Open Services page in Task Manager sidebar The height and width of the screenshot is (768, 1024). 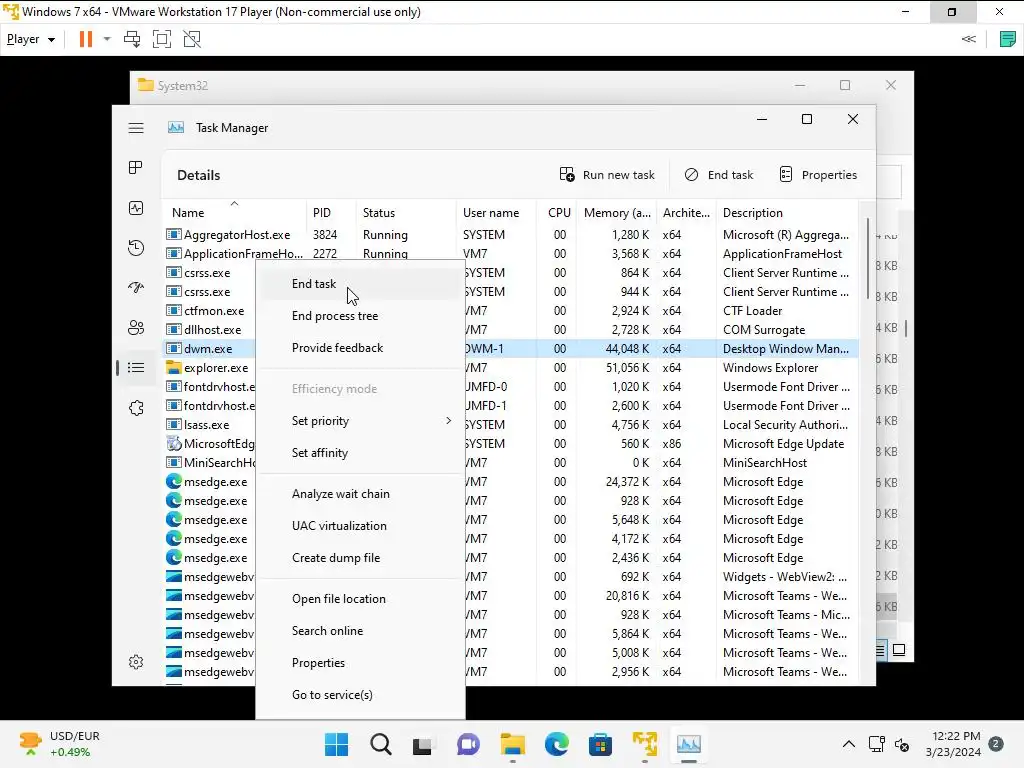click(136, 408)
